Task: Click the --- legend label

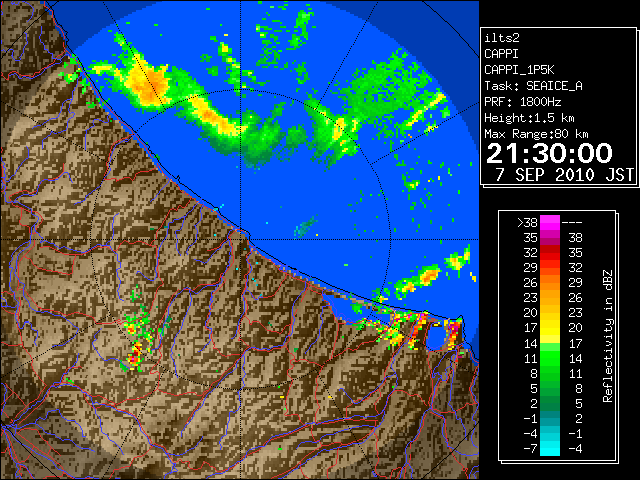Action: click(572, 223)
